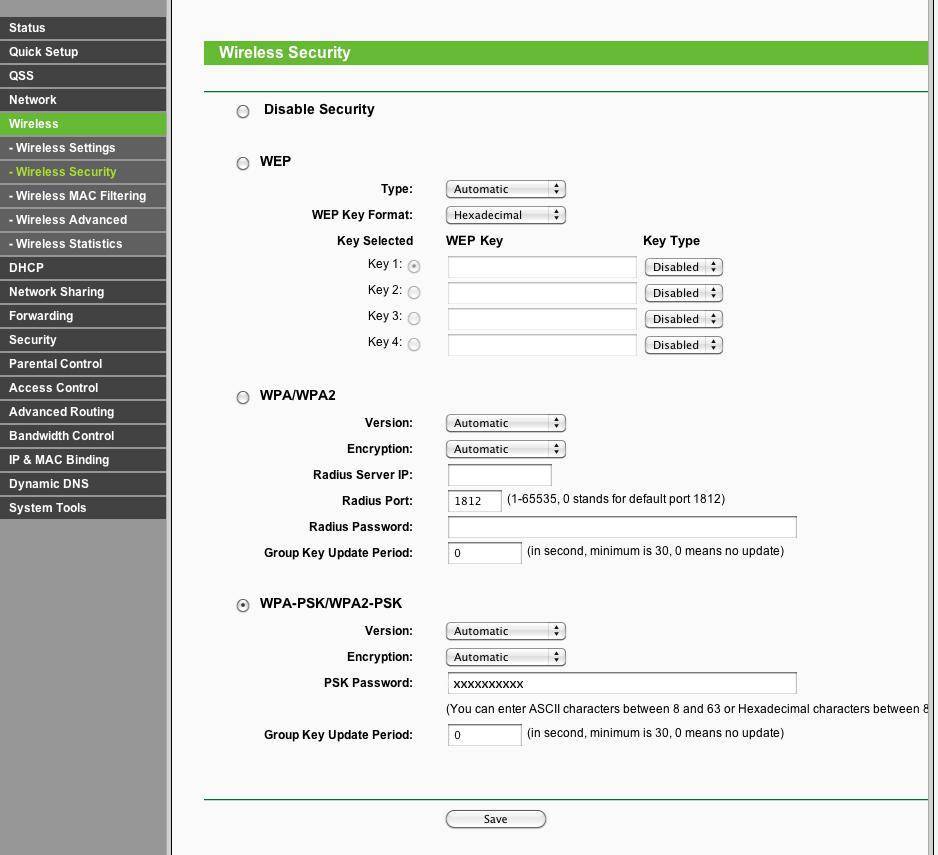Screen dimensions: 938x855
Task: Expand the WEP Key Format dropdown
Action: (505, 215)
